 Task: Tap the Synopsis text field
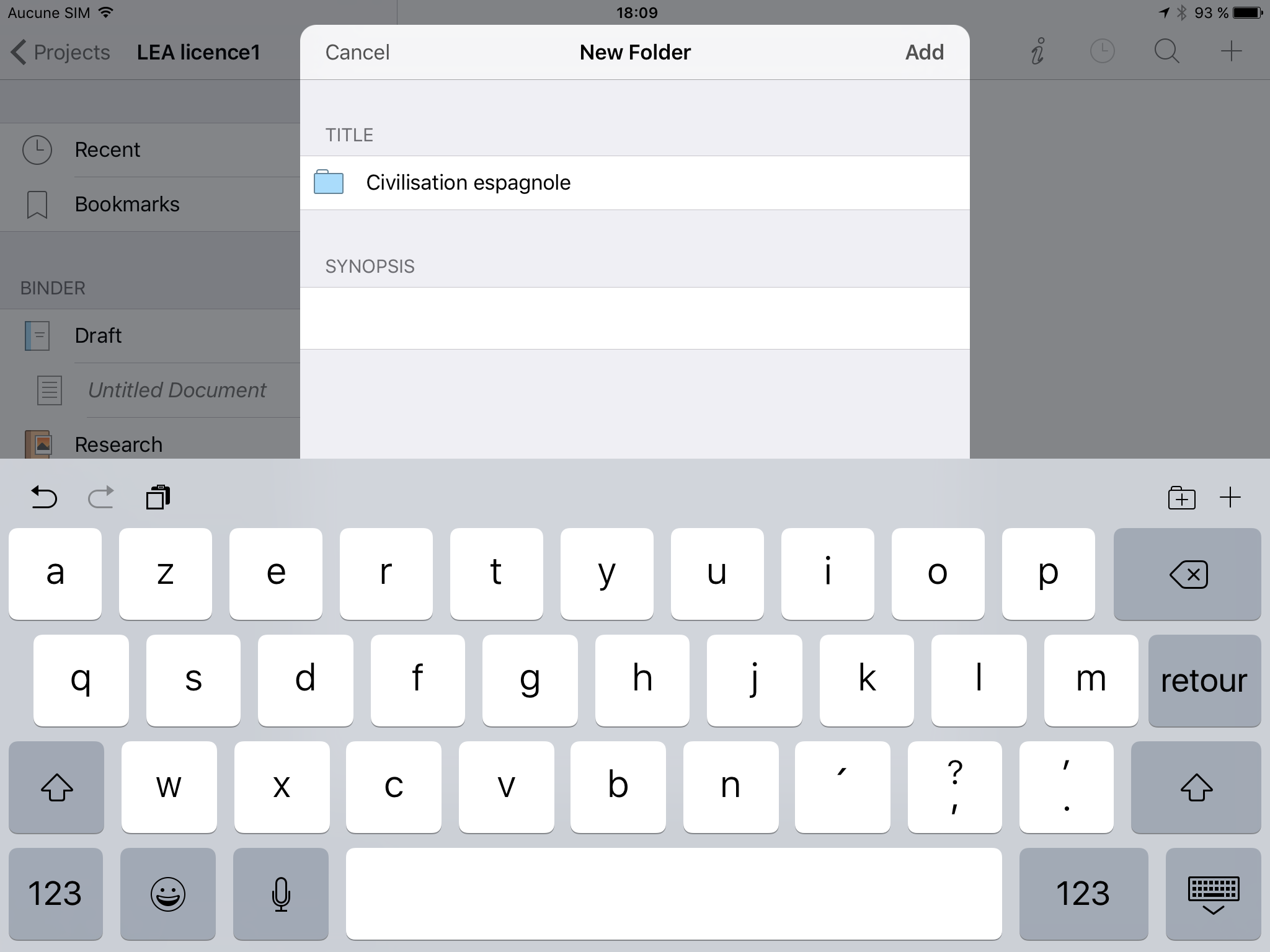point(634,318)
